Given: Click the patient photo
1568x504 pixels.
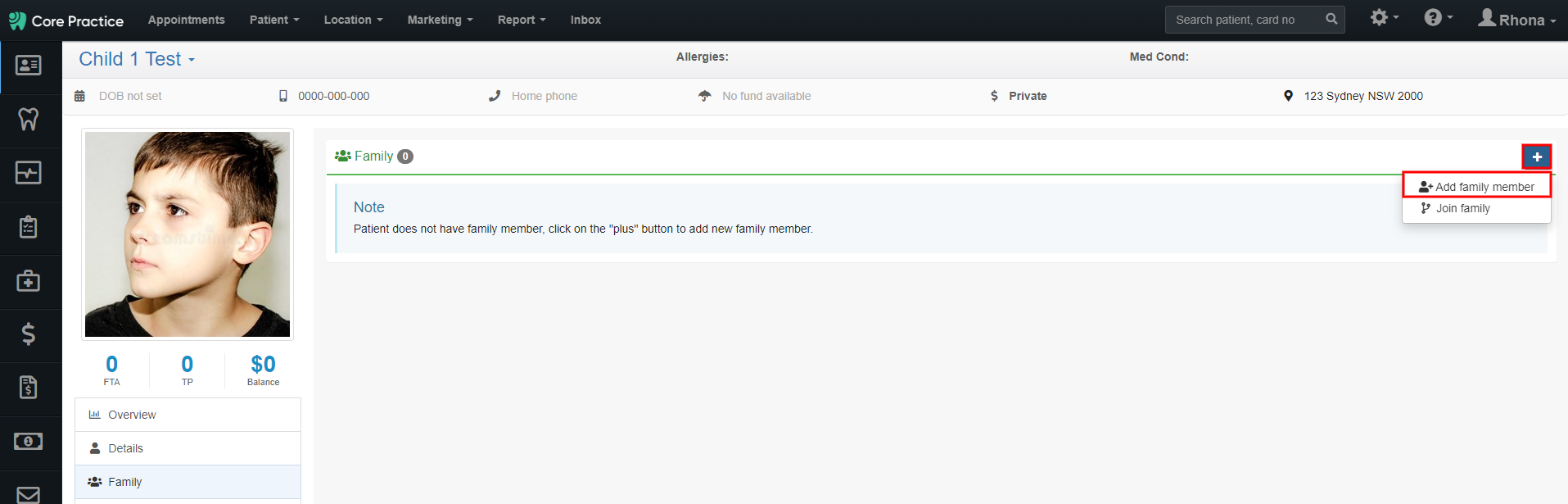Looking at the screenshot, I should [188, 234].
